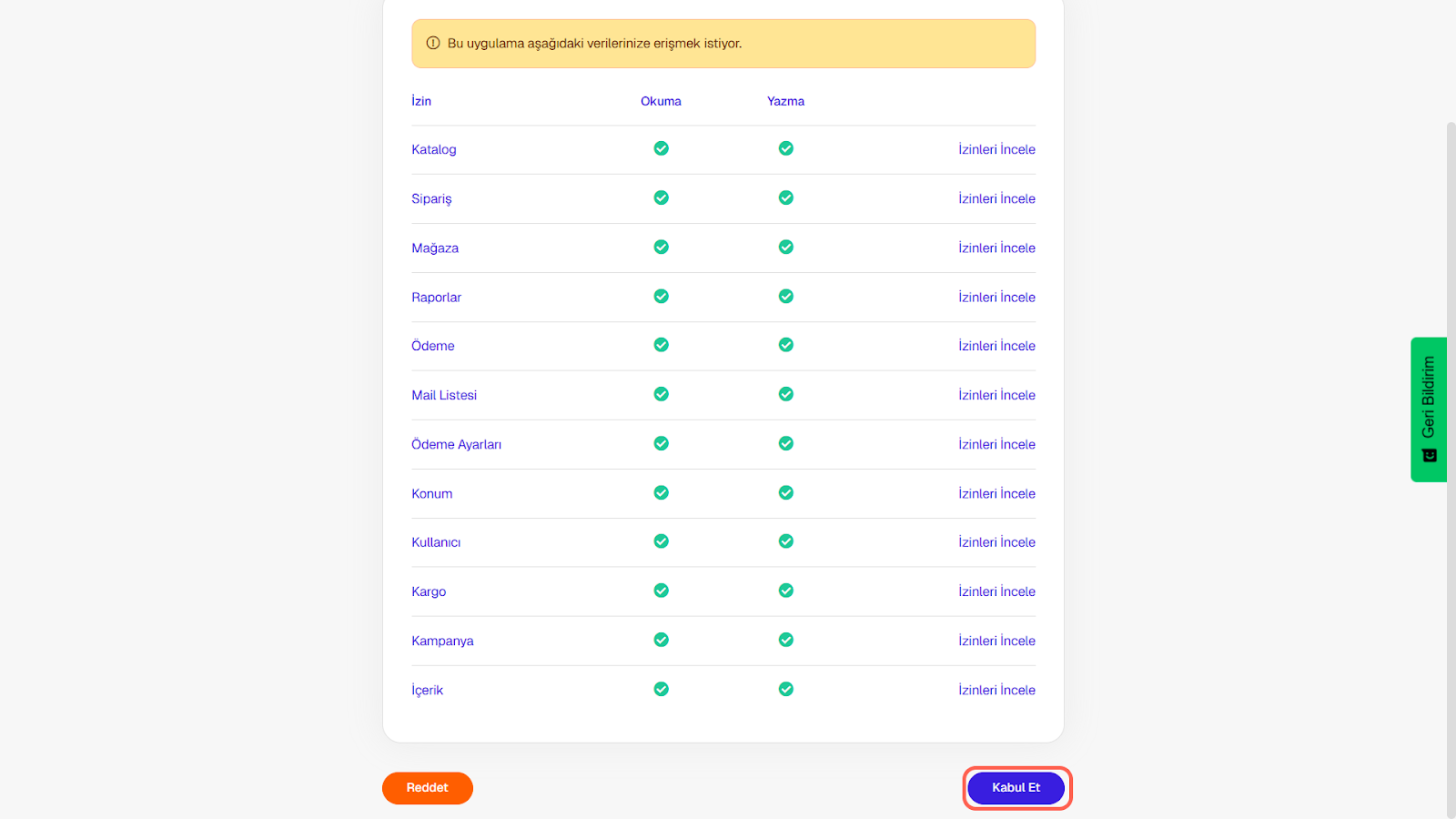1456x819 pixels.
Task: Click the Ödeme read permission check icon
Action: point(662,345)
